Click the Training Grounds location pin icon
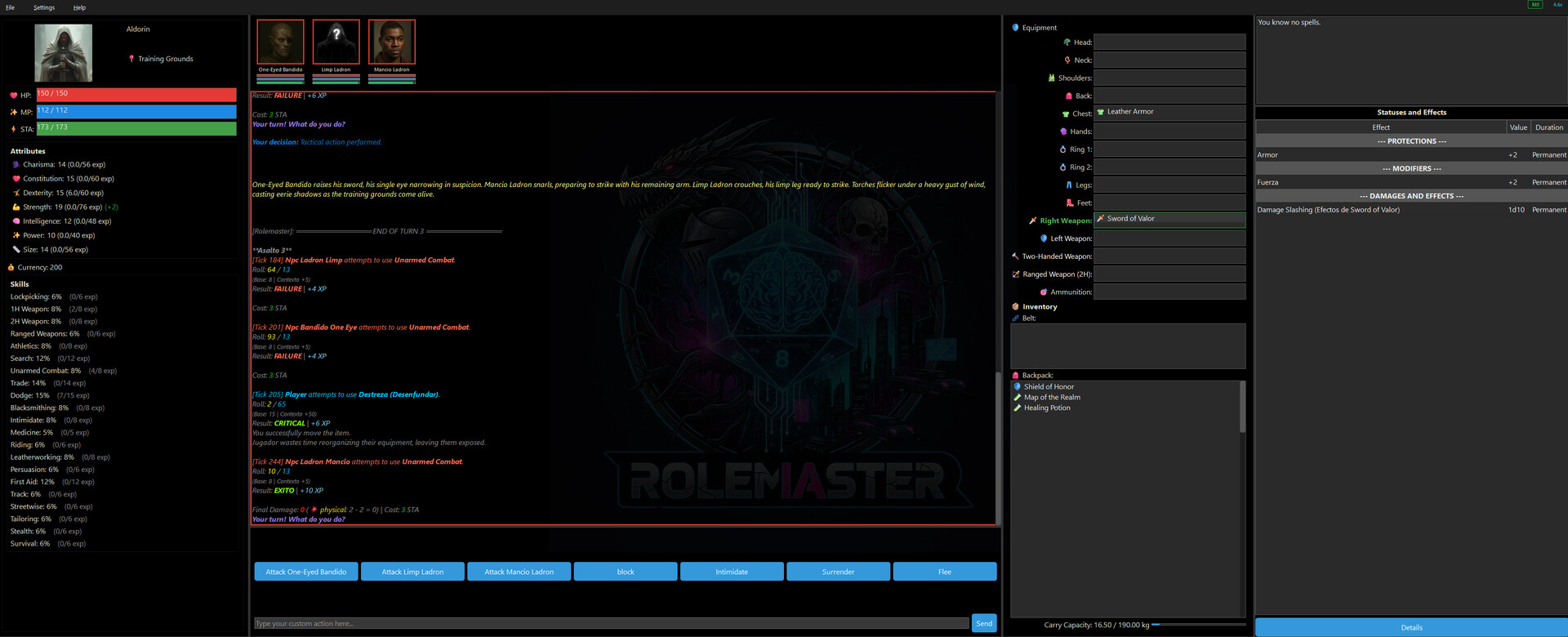1568x637 pixels. [x=131, y=59]
